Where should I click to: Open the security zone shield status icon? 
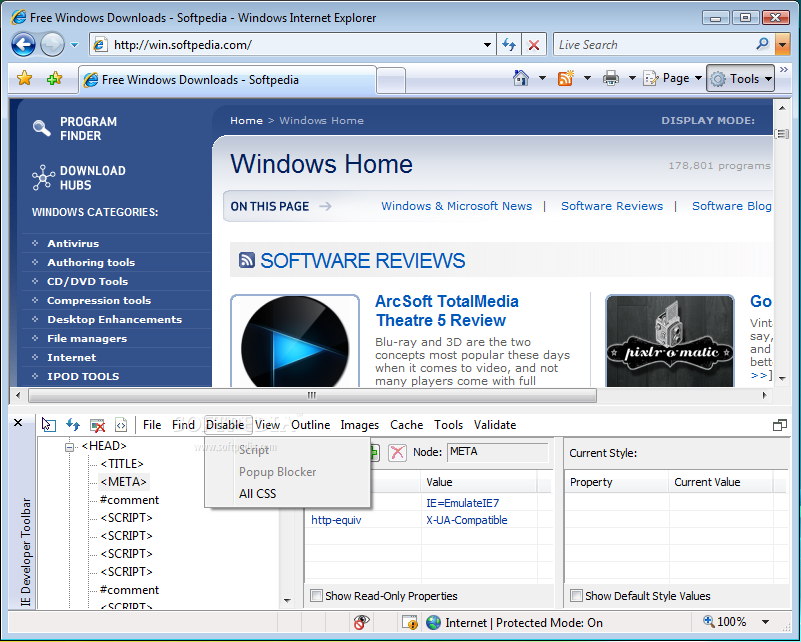pyautogui.click(x=410, y=622)
